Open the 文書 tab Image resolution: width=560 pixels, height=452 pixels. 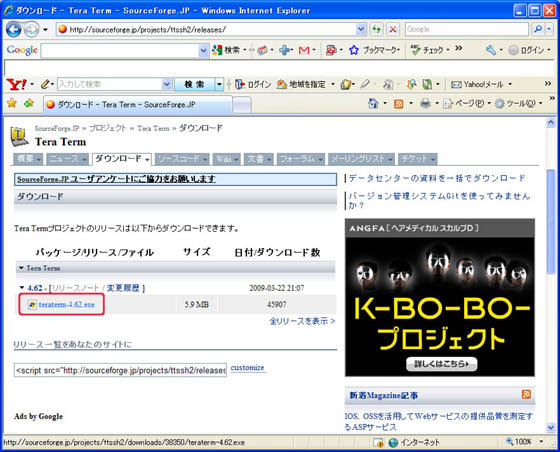tap(259, 159)
